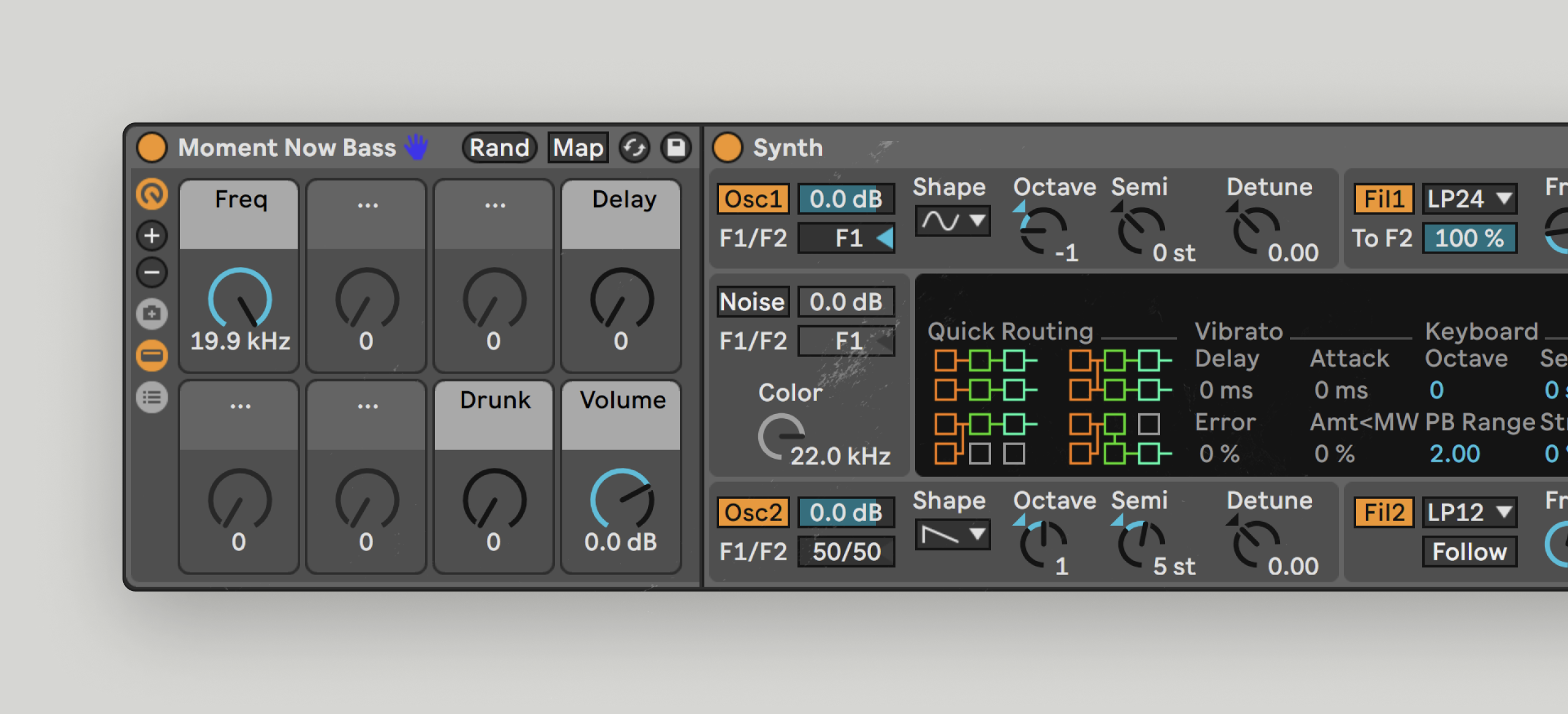1568x714 pixels.
Task: Click the plus icon to add macros
Action: click(x=152, y=236)
